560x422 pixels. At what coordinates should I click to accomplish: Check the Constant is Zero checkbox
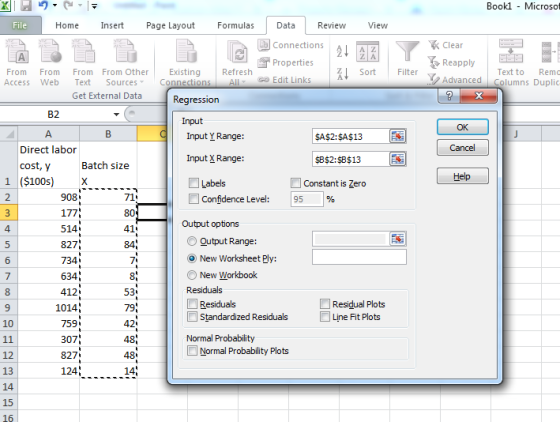(295, 183)
